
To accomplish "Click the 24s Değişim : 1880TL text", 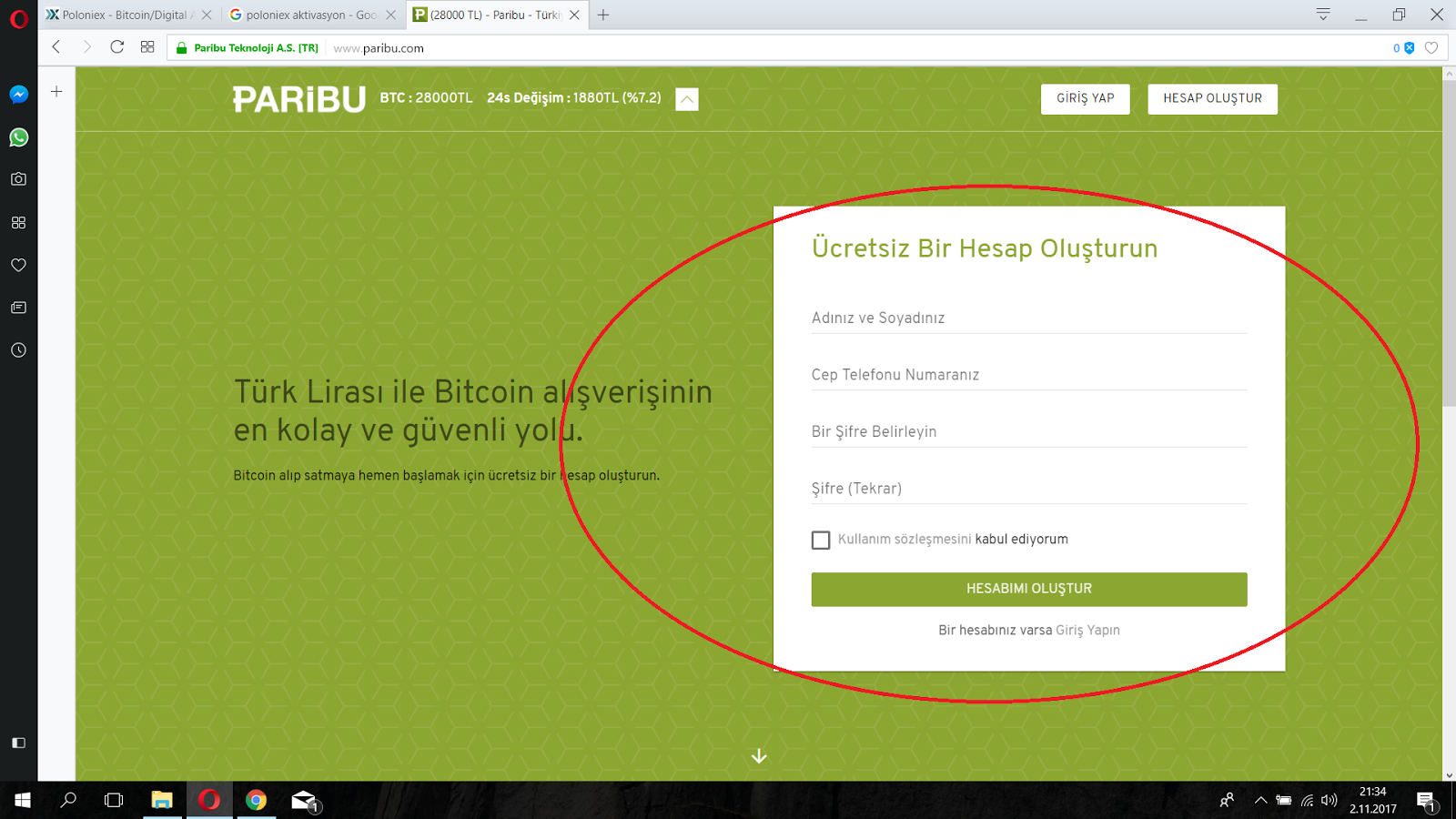I will tap(574, 98).
